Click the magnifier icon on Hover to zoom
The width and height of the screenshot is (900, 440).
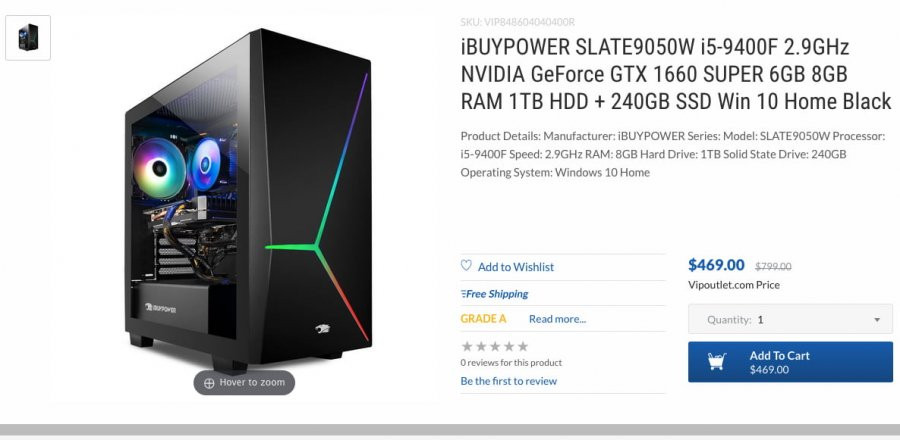point(209,383)
